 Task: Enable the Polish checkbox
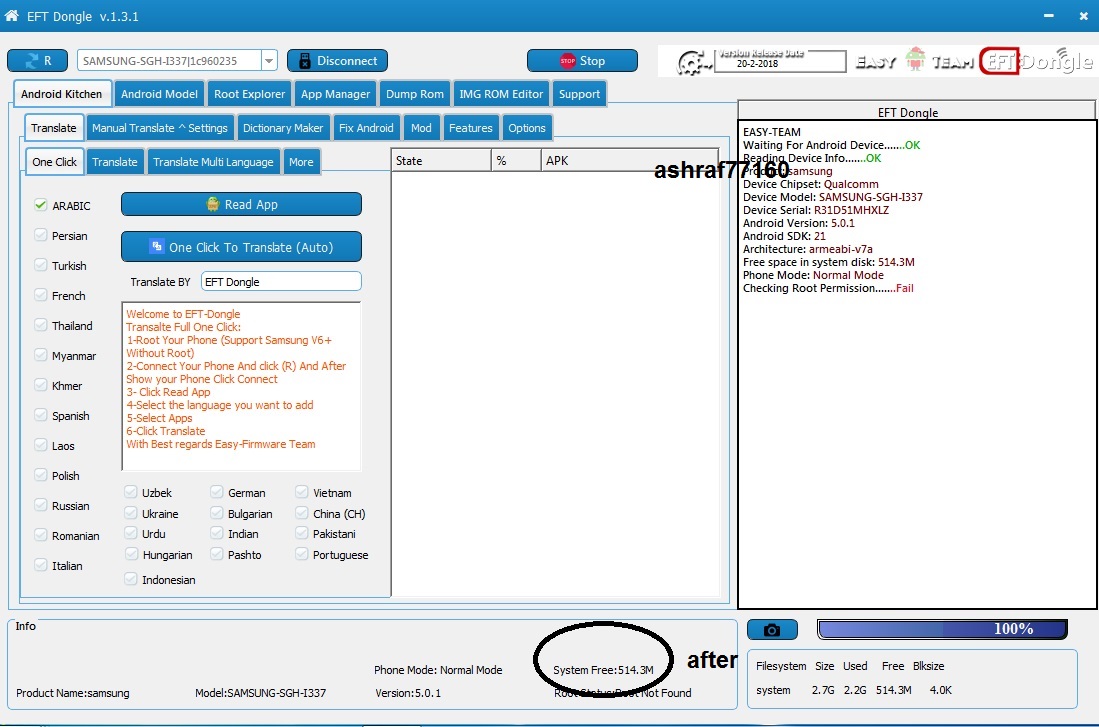[41, 475]
